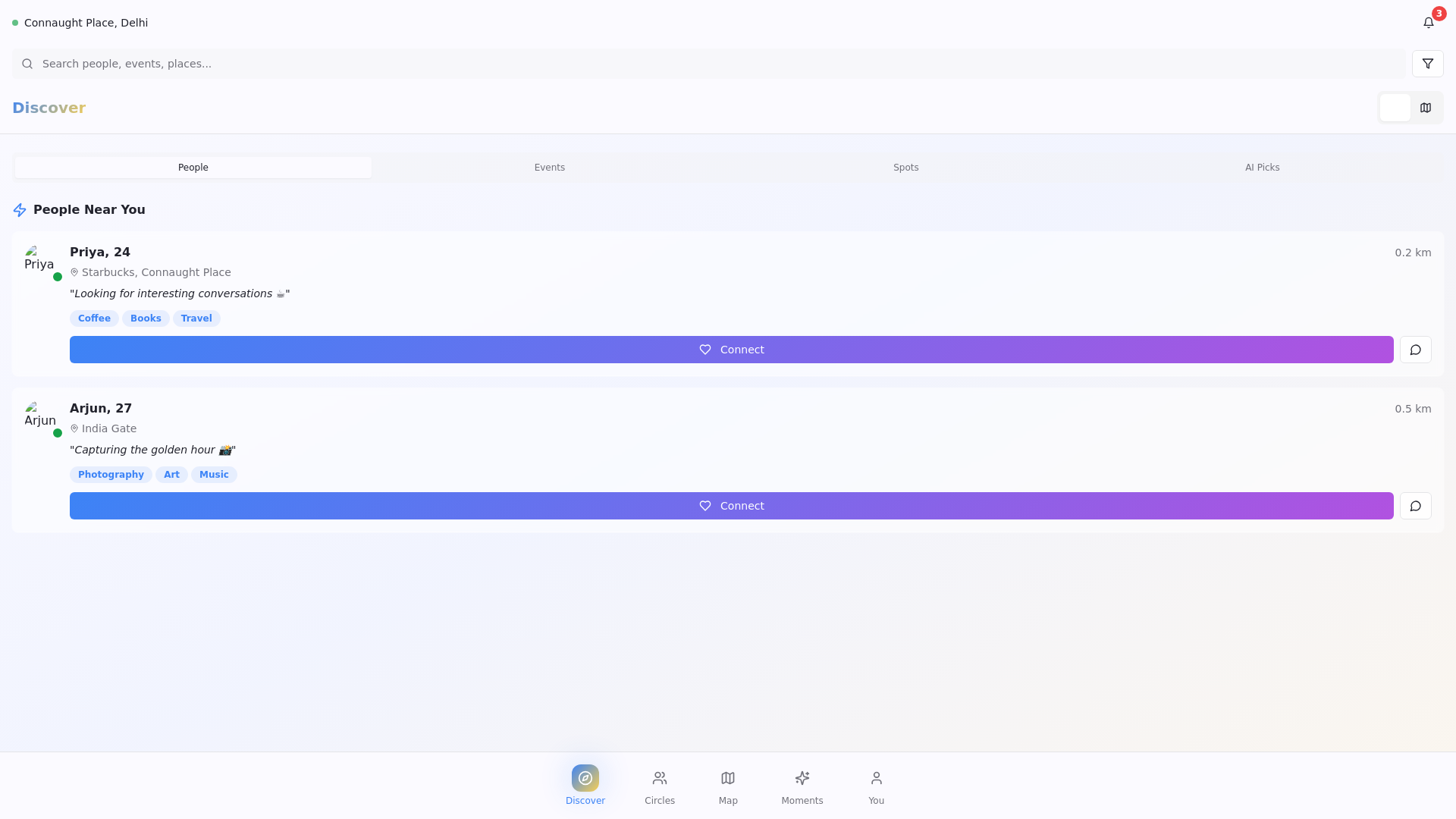Open the You profile tab

(876, 786)
